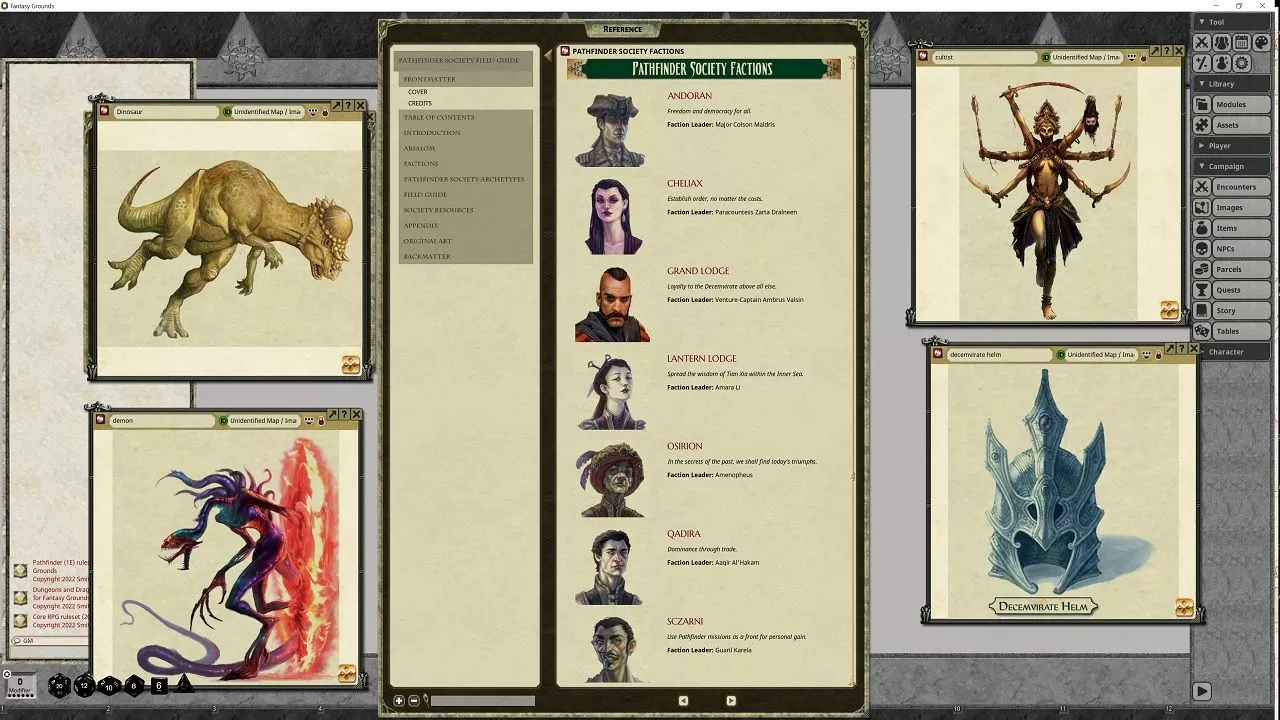Click Dinosaur image bottom-right link icon

tap(351, 364)
